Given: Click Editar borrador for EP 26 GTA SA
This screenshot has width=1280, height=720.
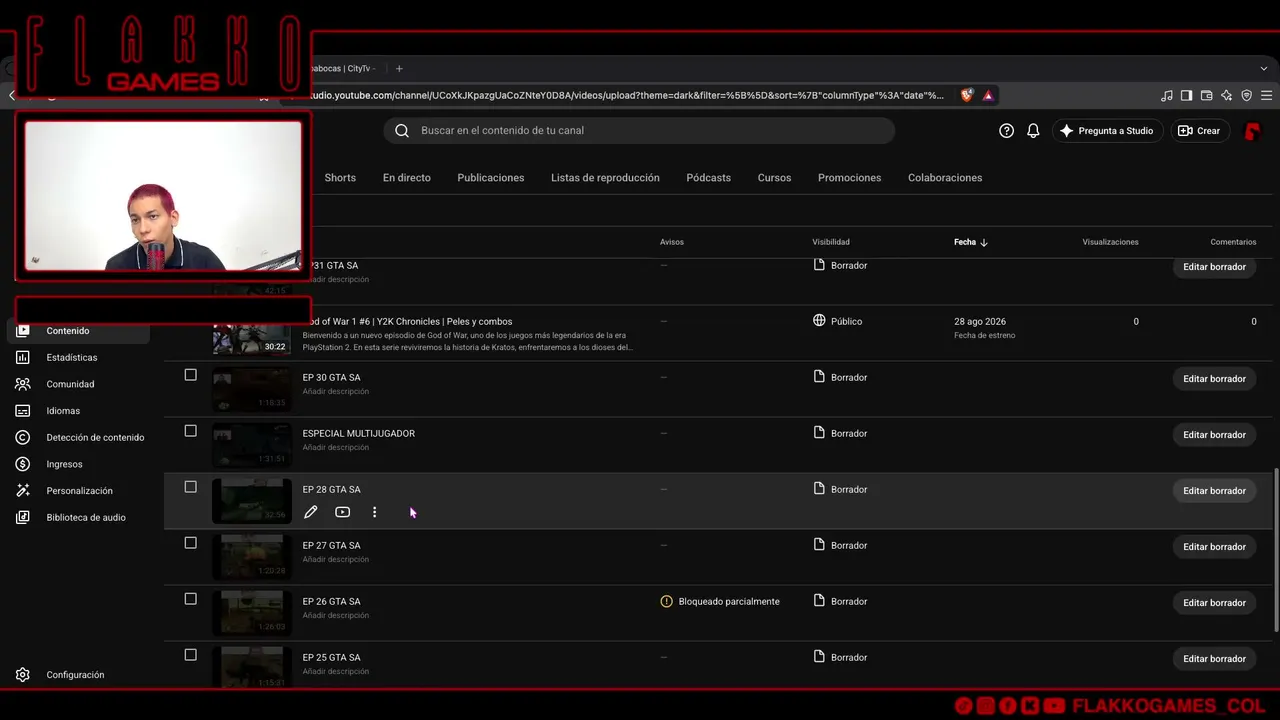Looking at the screenshot, I should pos(1214,603).
